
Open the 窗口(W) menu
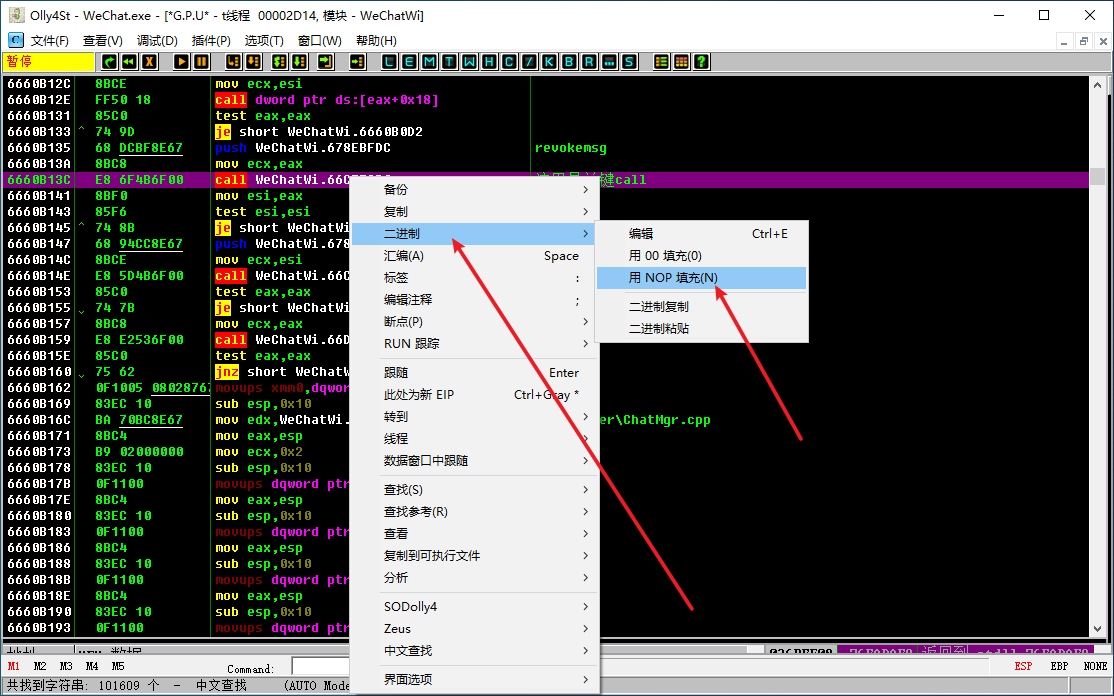click(320, 40)
